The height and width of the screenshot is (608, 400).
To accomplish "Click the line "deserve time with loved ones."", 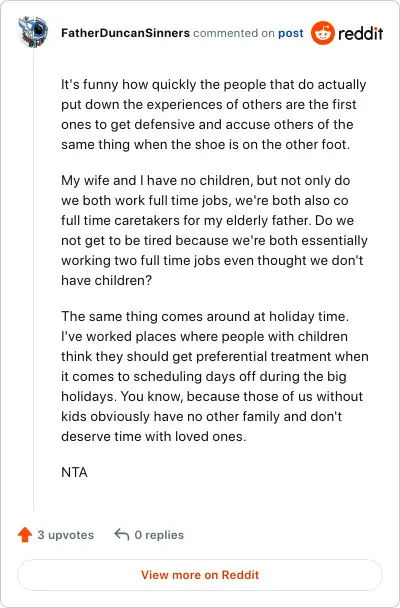I will (153, 436).
